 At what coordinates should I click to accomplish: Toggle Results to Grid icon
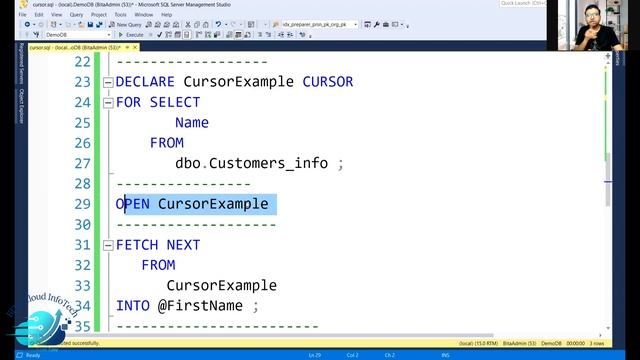(238, 35)
